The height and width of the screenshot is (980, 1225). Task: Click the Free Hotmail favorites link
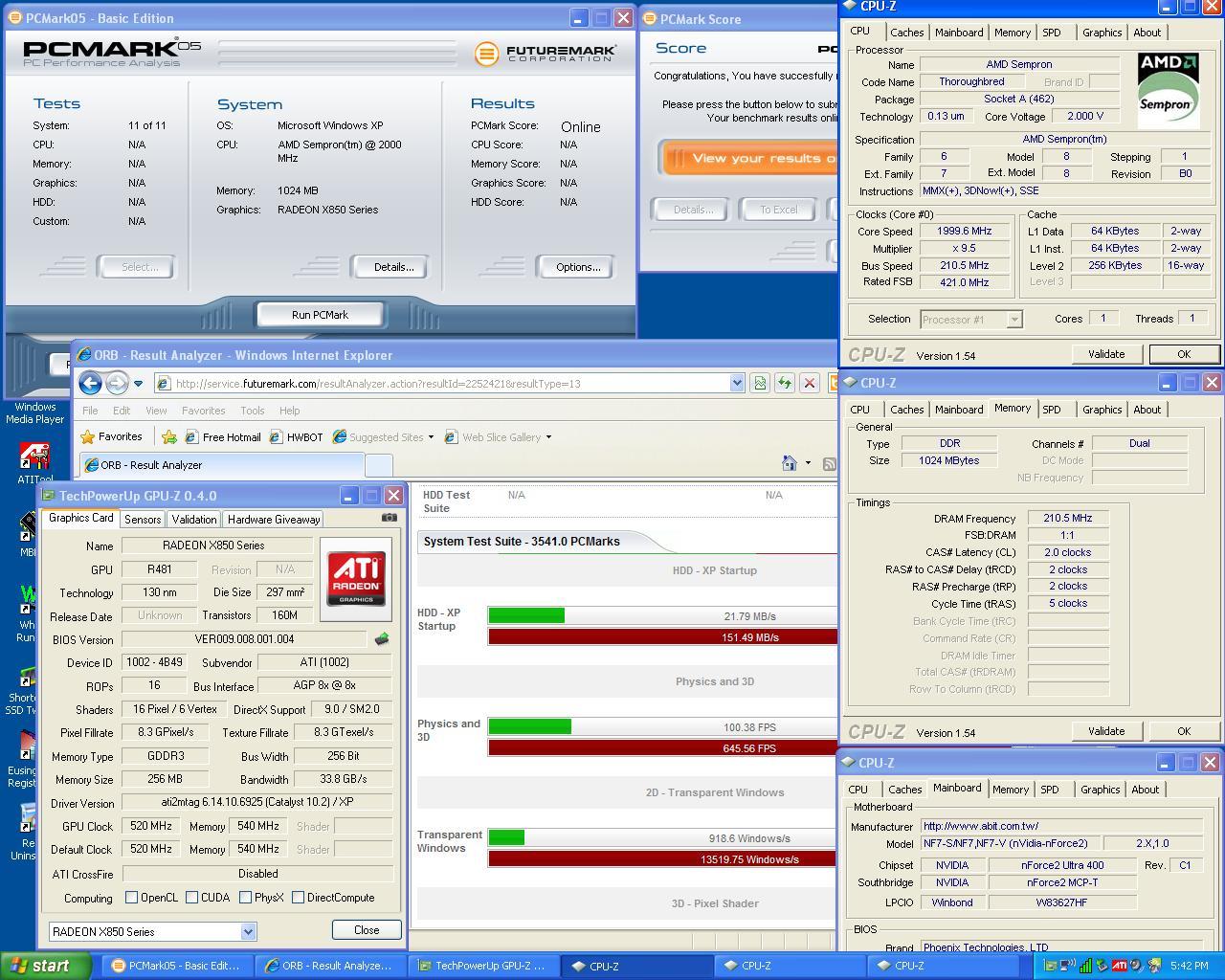(x=222, y=437)
